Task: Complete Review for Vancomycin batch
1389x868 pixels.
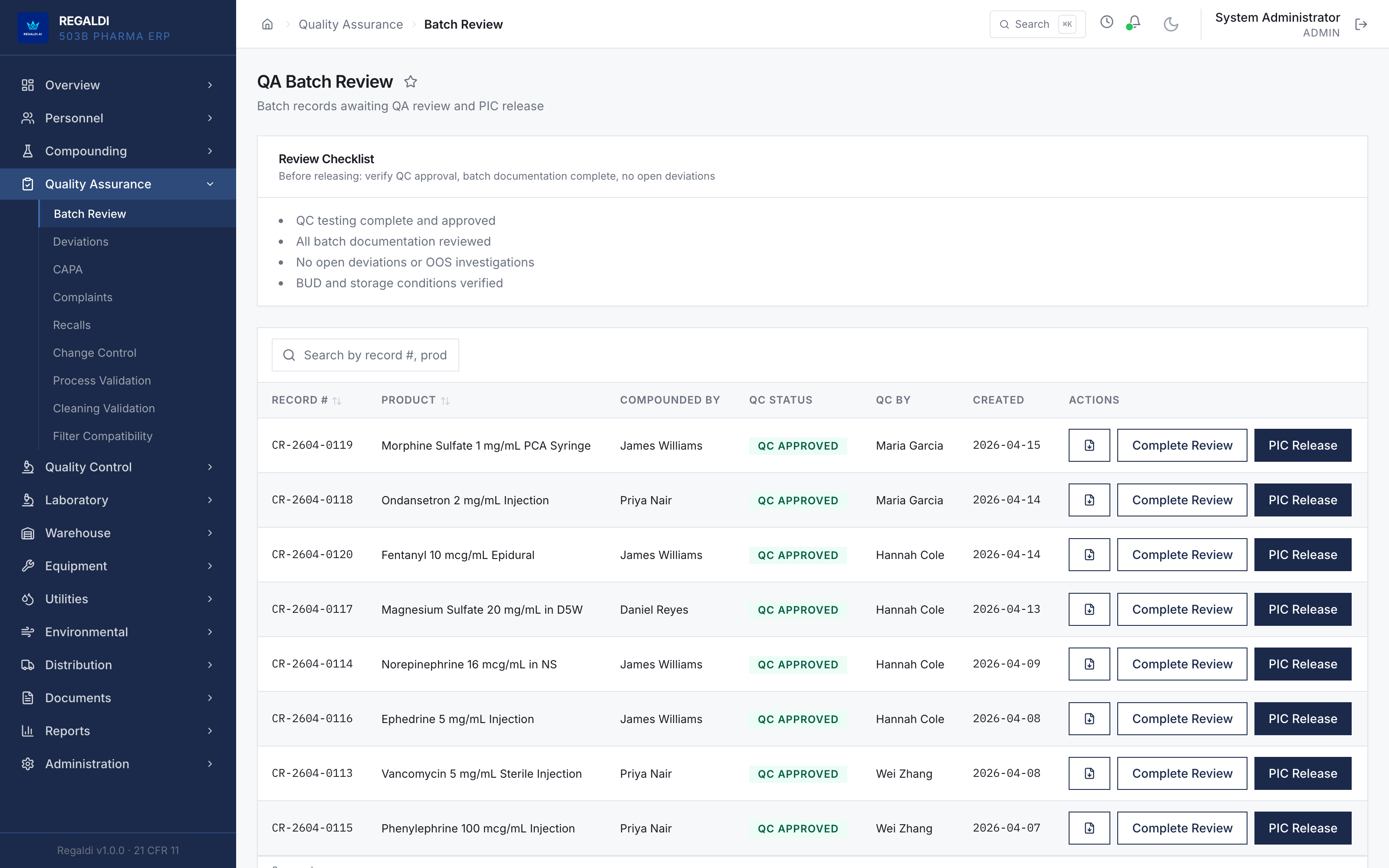Action: click(x=1182, y=773)
